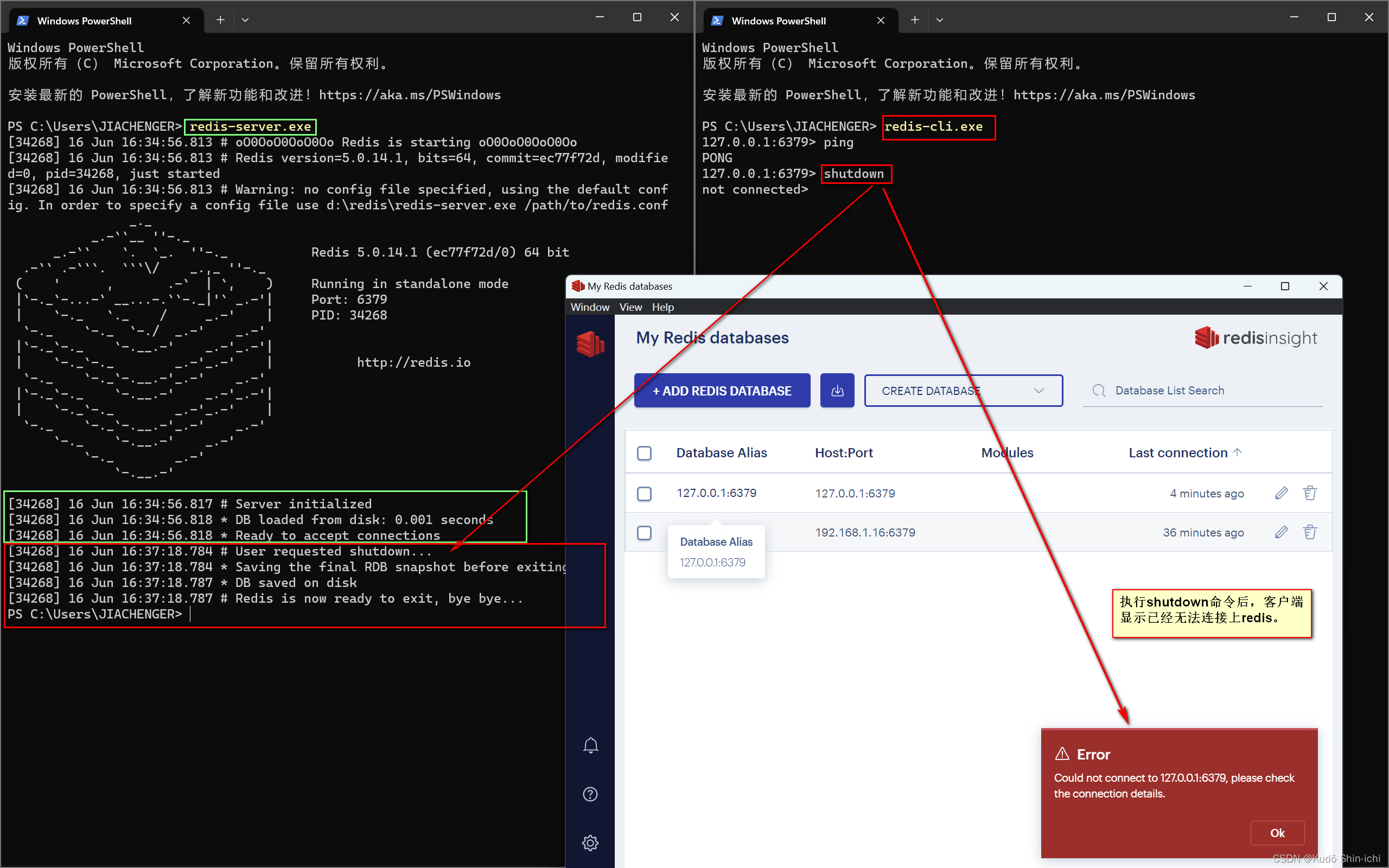Check the 127.0.0.1:6379 row checkbox
The width and height of the screenshot is (1389, 868).
click(644, 494)
